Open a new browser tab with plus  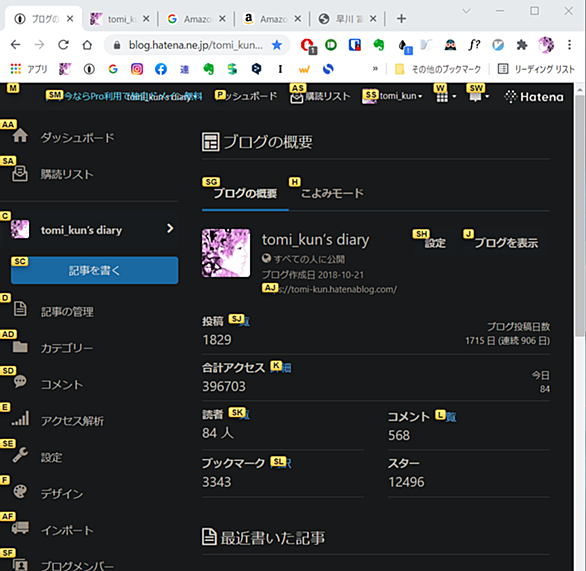(x=401, y=19)
